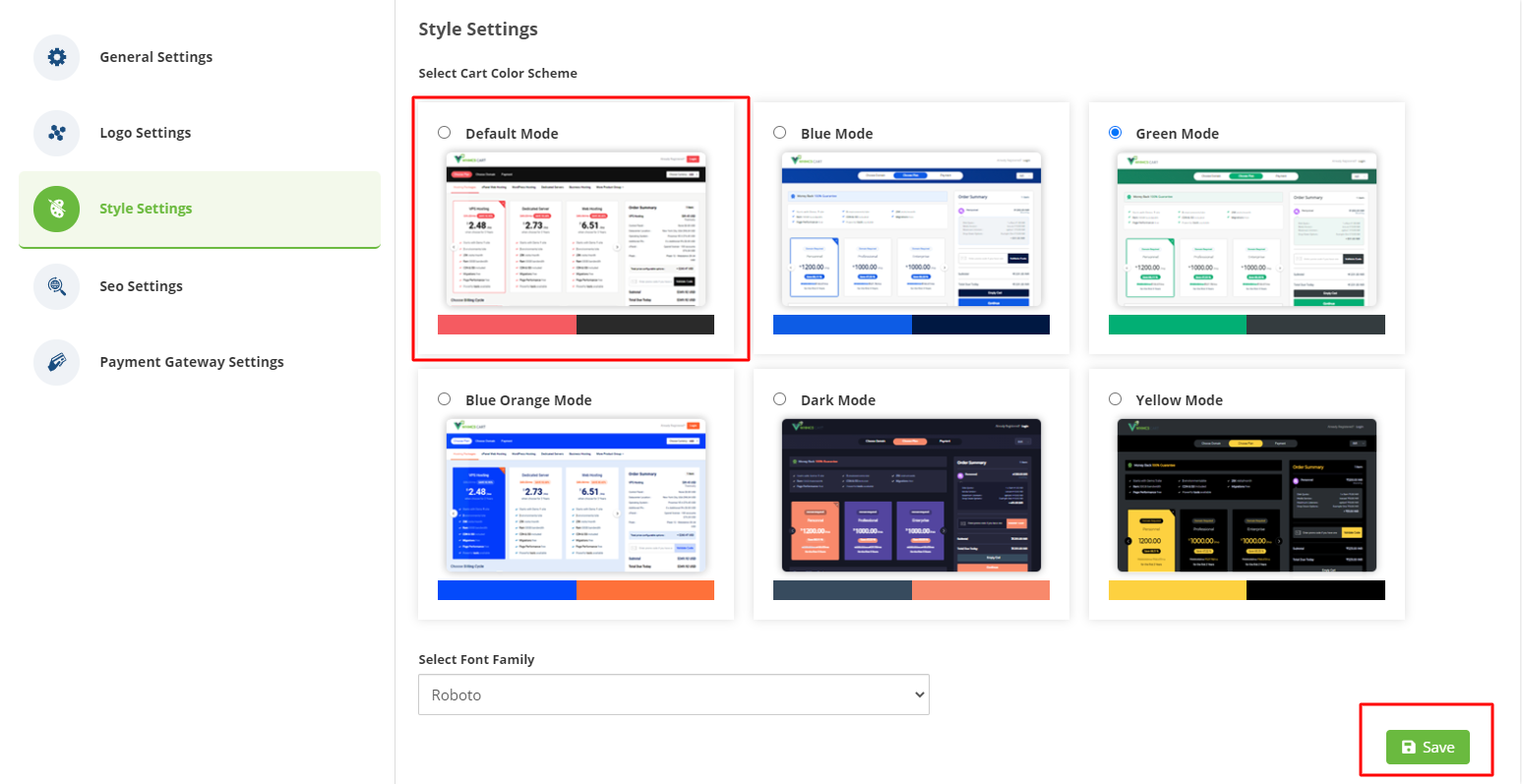Click the Green Mode preview thumbnail

(x=1247, y=229)
